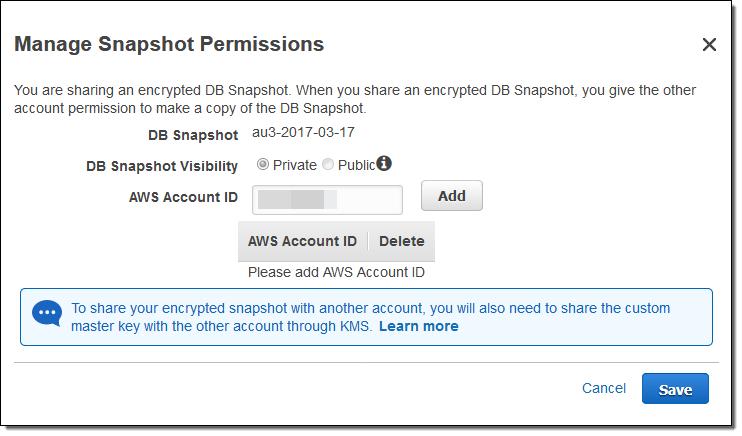
Task: Click the AWS Account ID column header
Action: [x=302, y=241]
